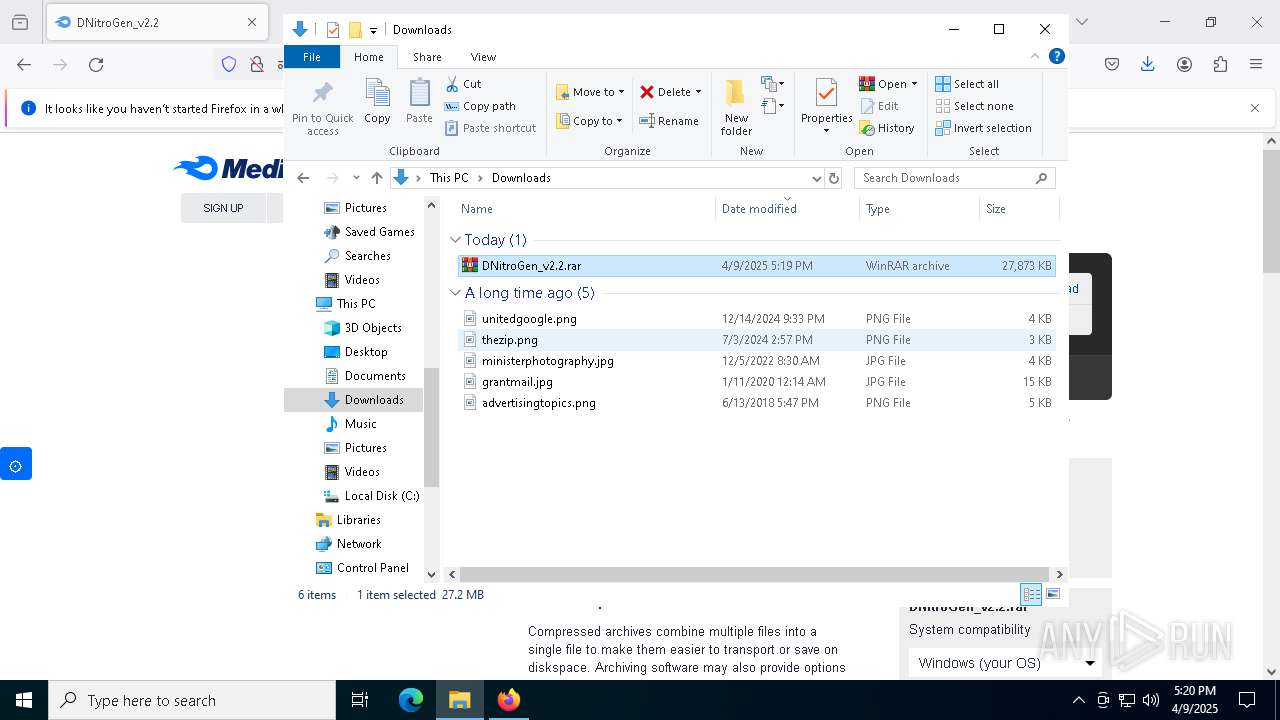
Task: Minimize the Explorer ribbon chevron
Action: click(1035, 57)
